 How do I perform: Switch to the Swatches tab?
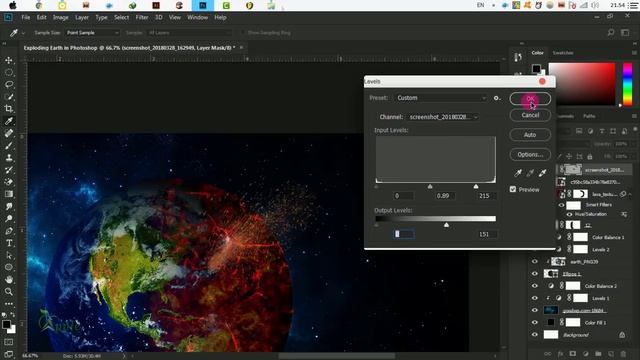[563, 53]
